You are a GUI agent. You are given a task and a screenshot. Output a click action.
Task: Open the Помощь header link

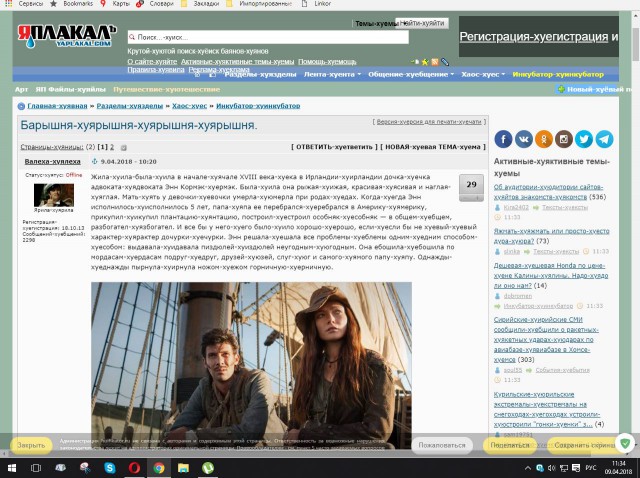[327, 62]
